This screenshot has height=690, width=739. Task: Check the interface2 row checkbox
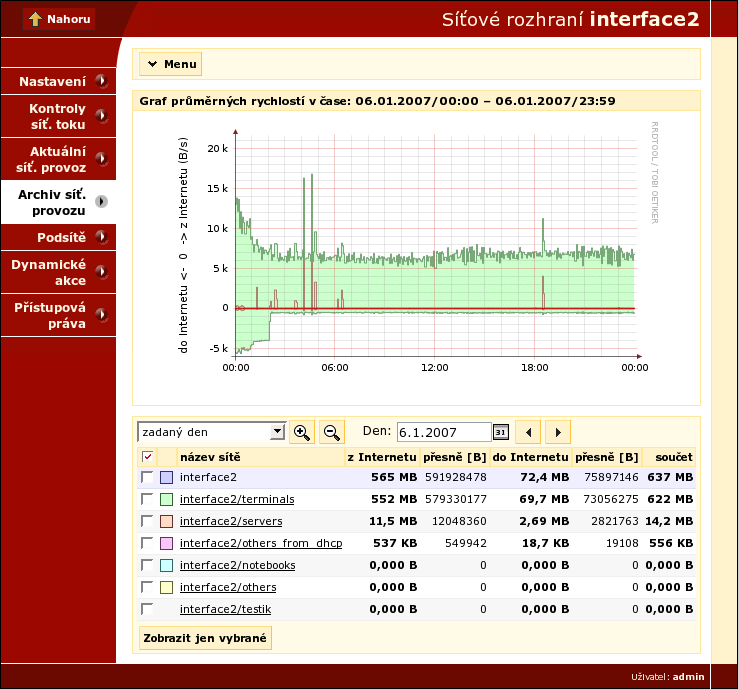coord(147,477)
